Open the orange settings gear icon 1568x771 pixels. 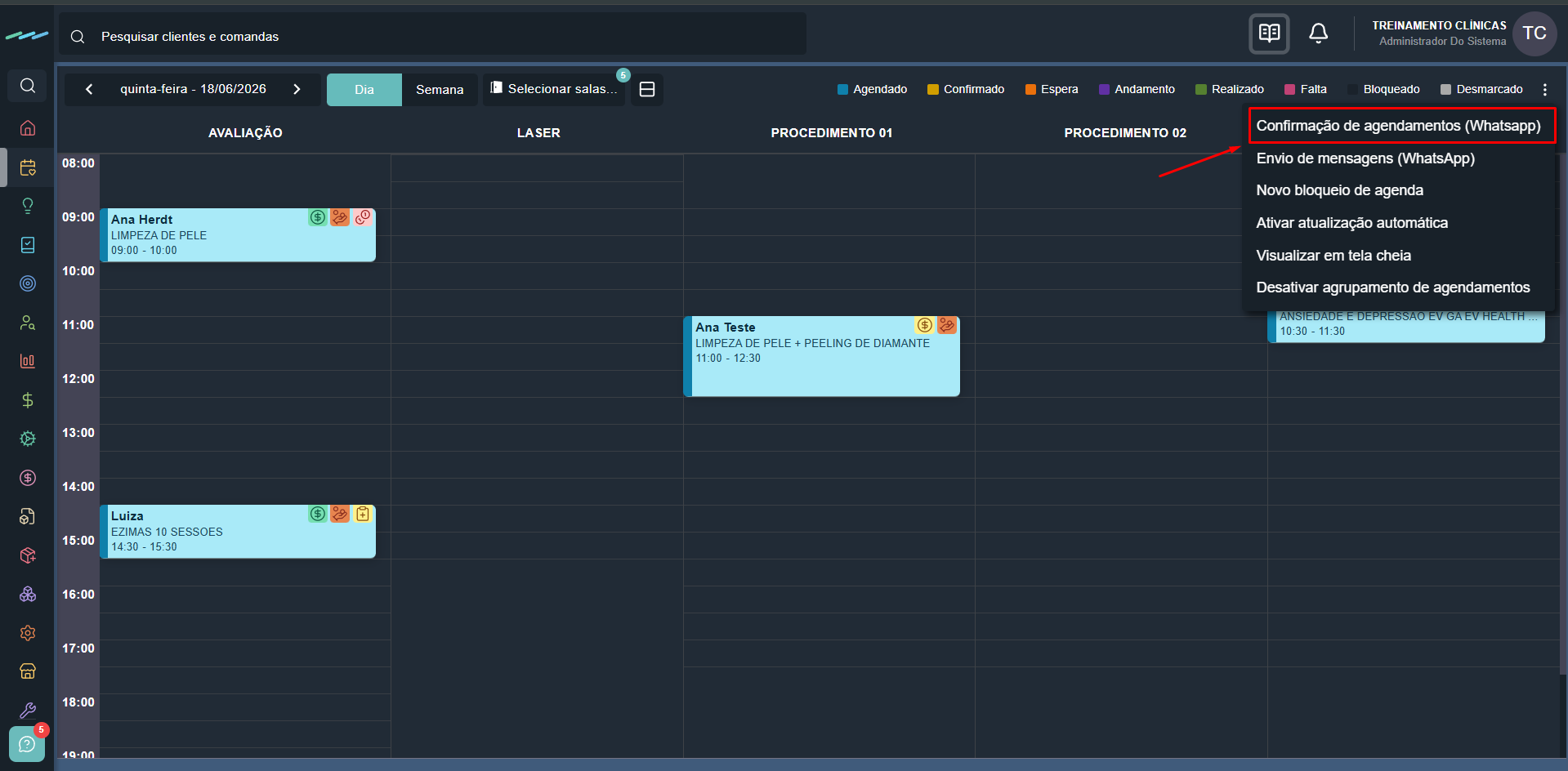[28, 633]
